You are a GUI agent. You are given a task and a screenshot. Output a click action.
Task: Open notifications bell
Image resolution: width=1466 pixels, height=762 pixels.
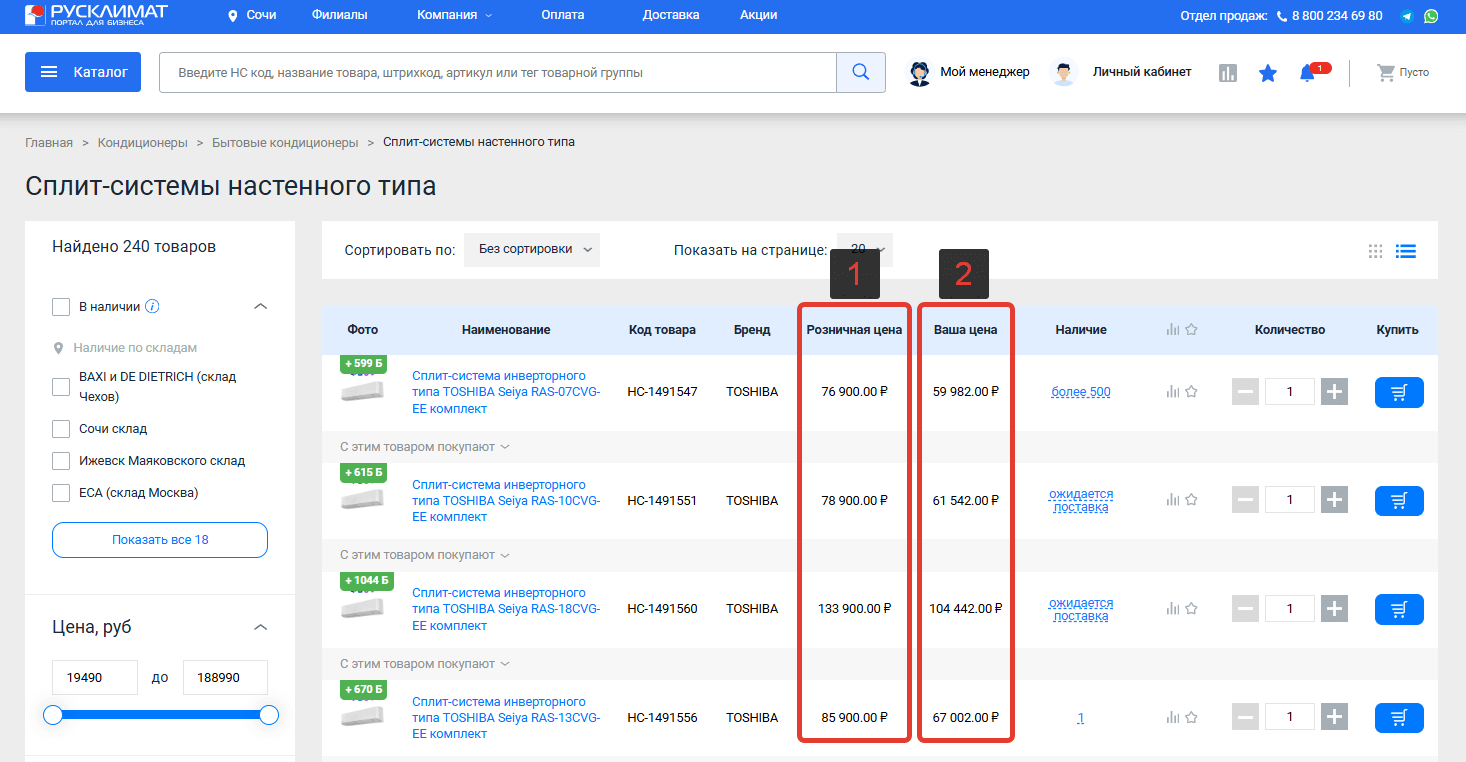(x=1307, y=73)
